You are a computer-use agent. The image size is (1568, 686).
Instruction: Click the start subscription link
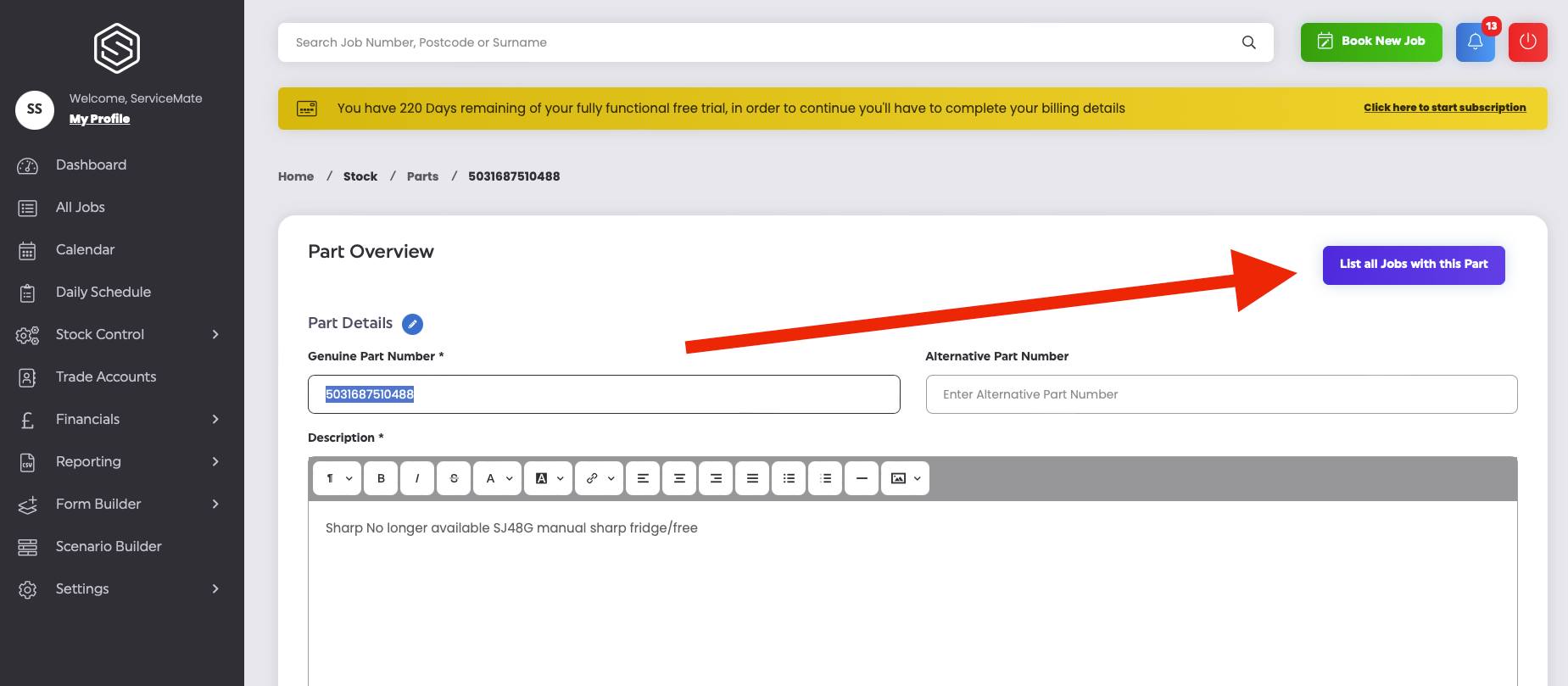click(x=1444, y=108)
